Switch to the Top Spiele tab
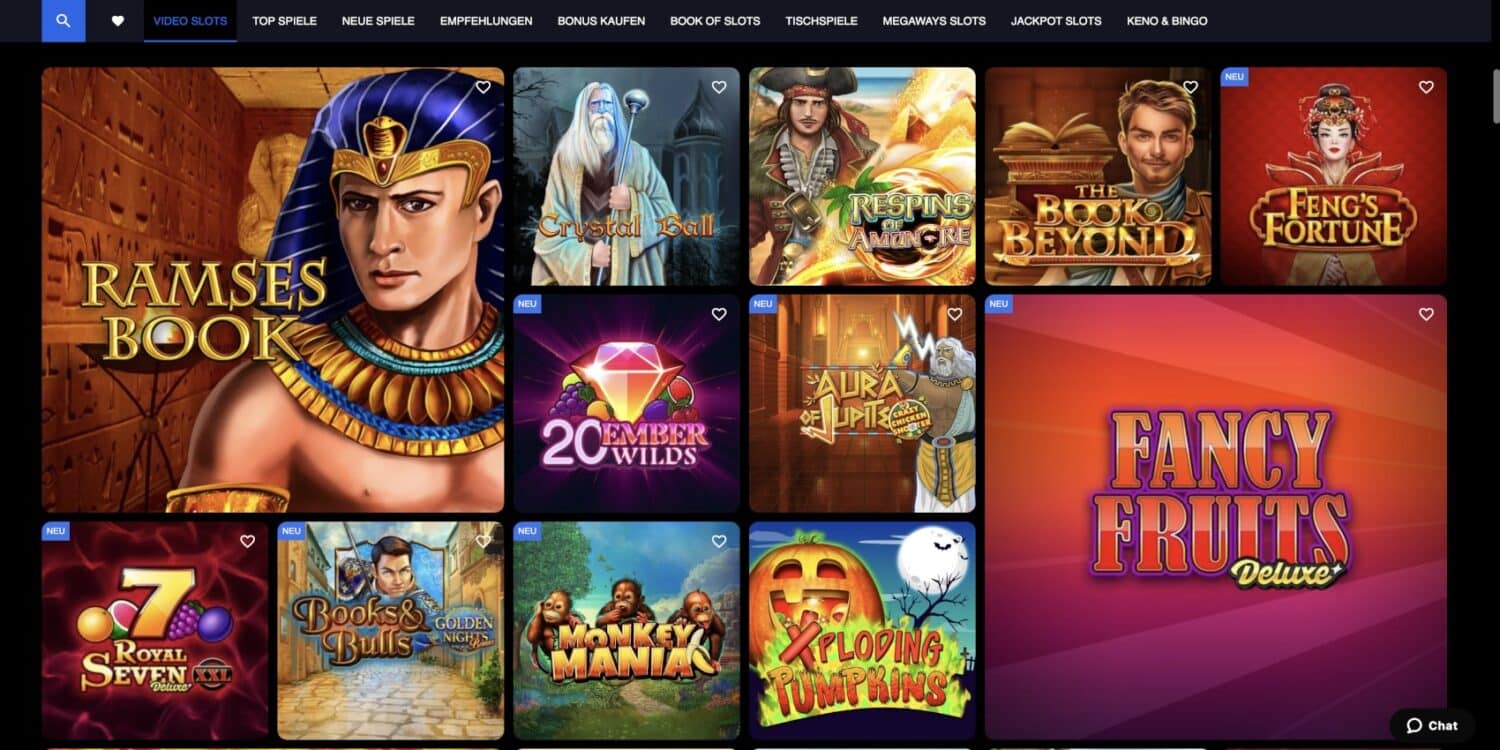Viewport: 1500px width, 750px height. pos(284,20)
